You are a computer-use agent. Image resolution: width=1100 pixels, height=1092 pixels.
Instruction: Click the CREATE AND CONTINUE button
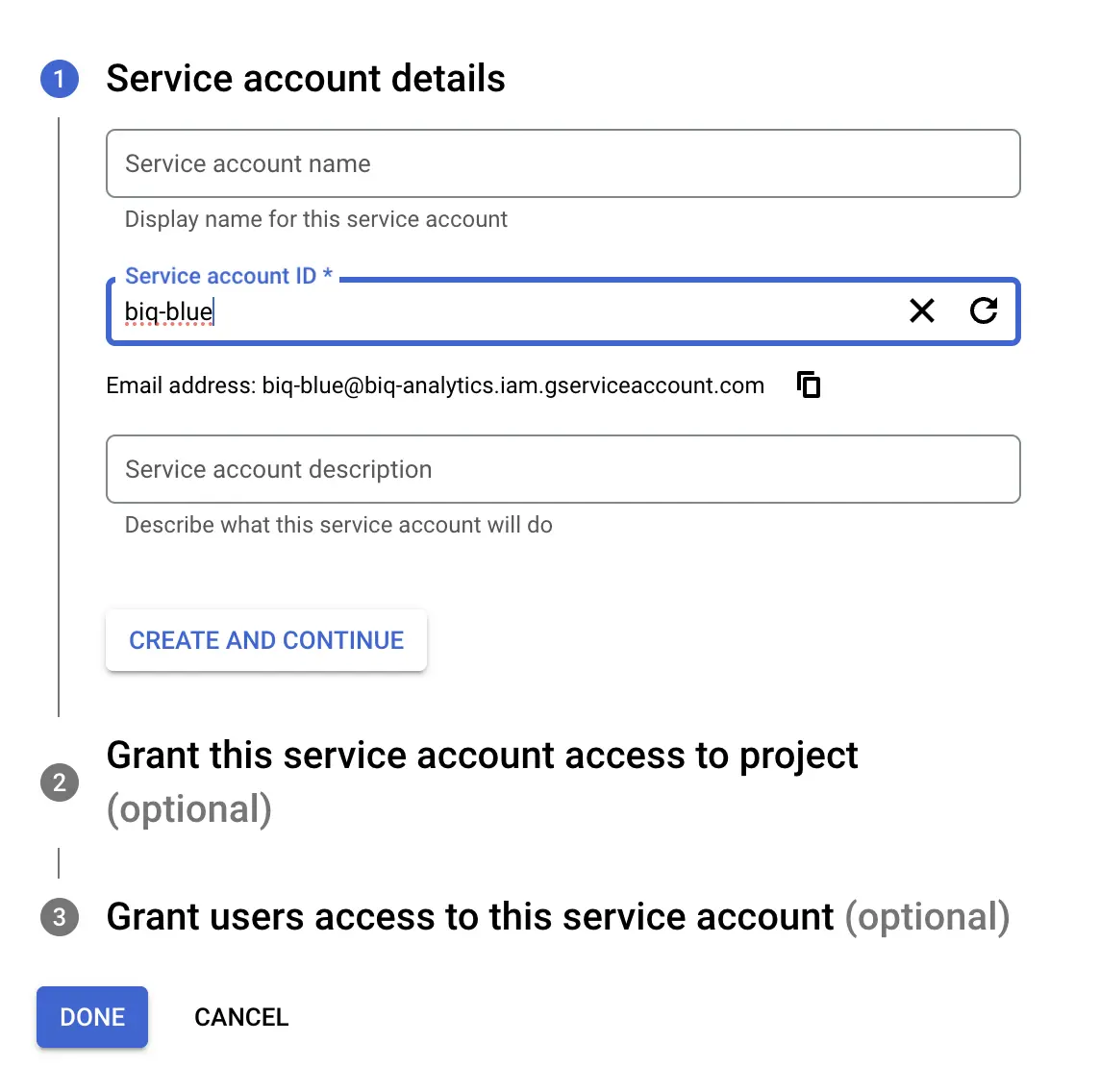[266, 640]
